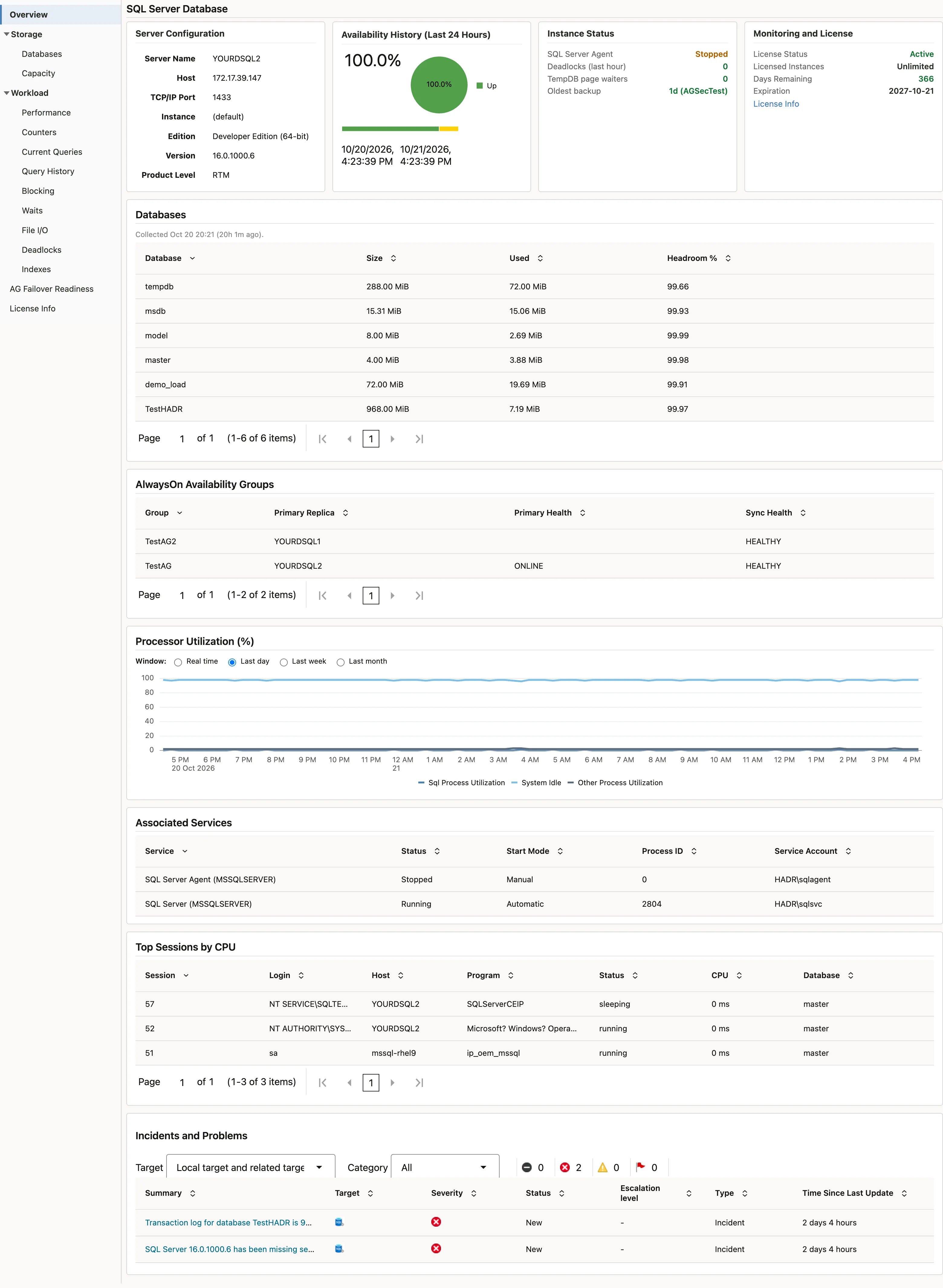Click critical incidents count icon showing 2
943x1288 pixels.
[x=565, y=1167]
